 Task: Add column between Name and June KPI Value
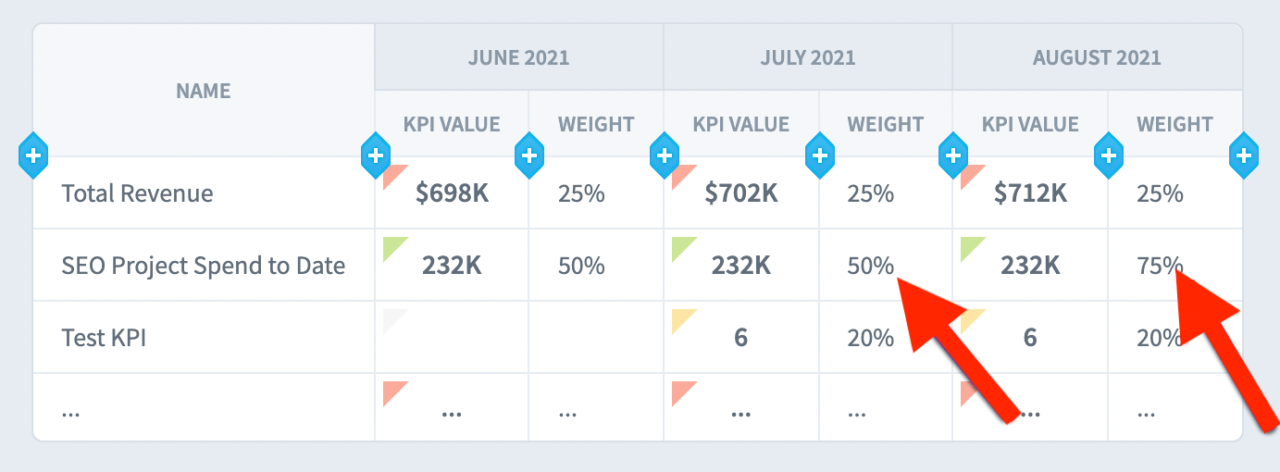(375, 155)
